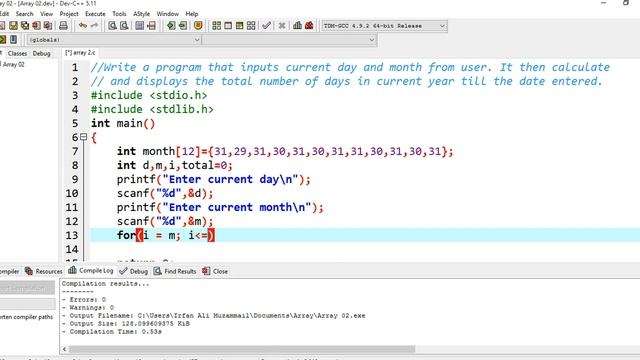Click the blue icon left of globals dropdown
Image resolution: width=640 pixels, height=360 pixels.
[13, 40]
